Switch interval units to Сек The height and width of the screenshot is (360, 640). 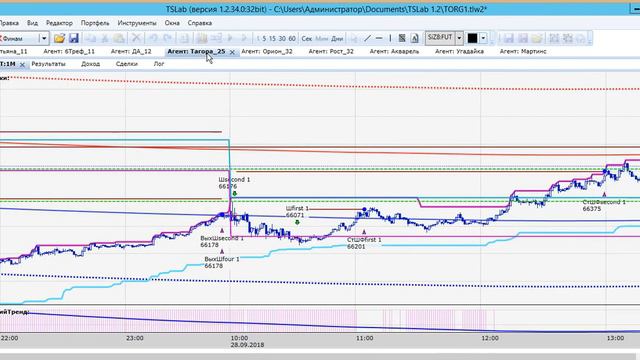pos(307,39)
